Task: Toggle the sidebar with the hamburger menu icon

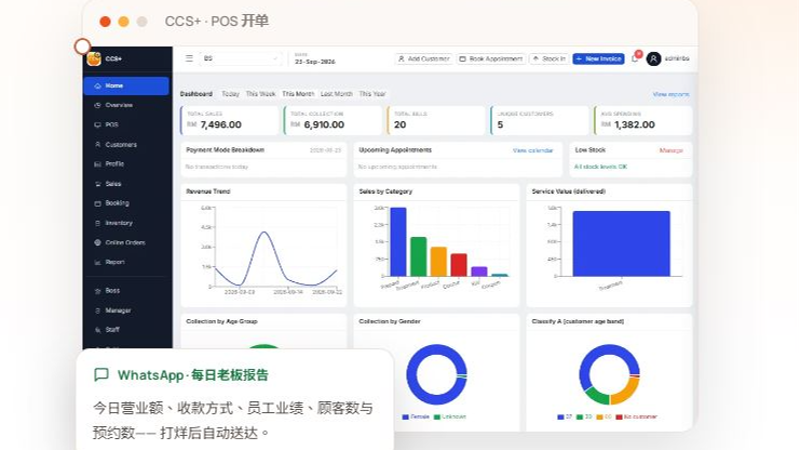Action: 189,59
